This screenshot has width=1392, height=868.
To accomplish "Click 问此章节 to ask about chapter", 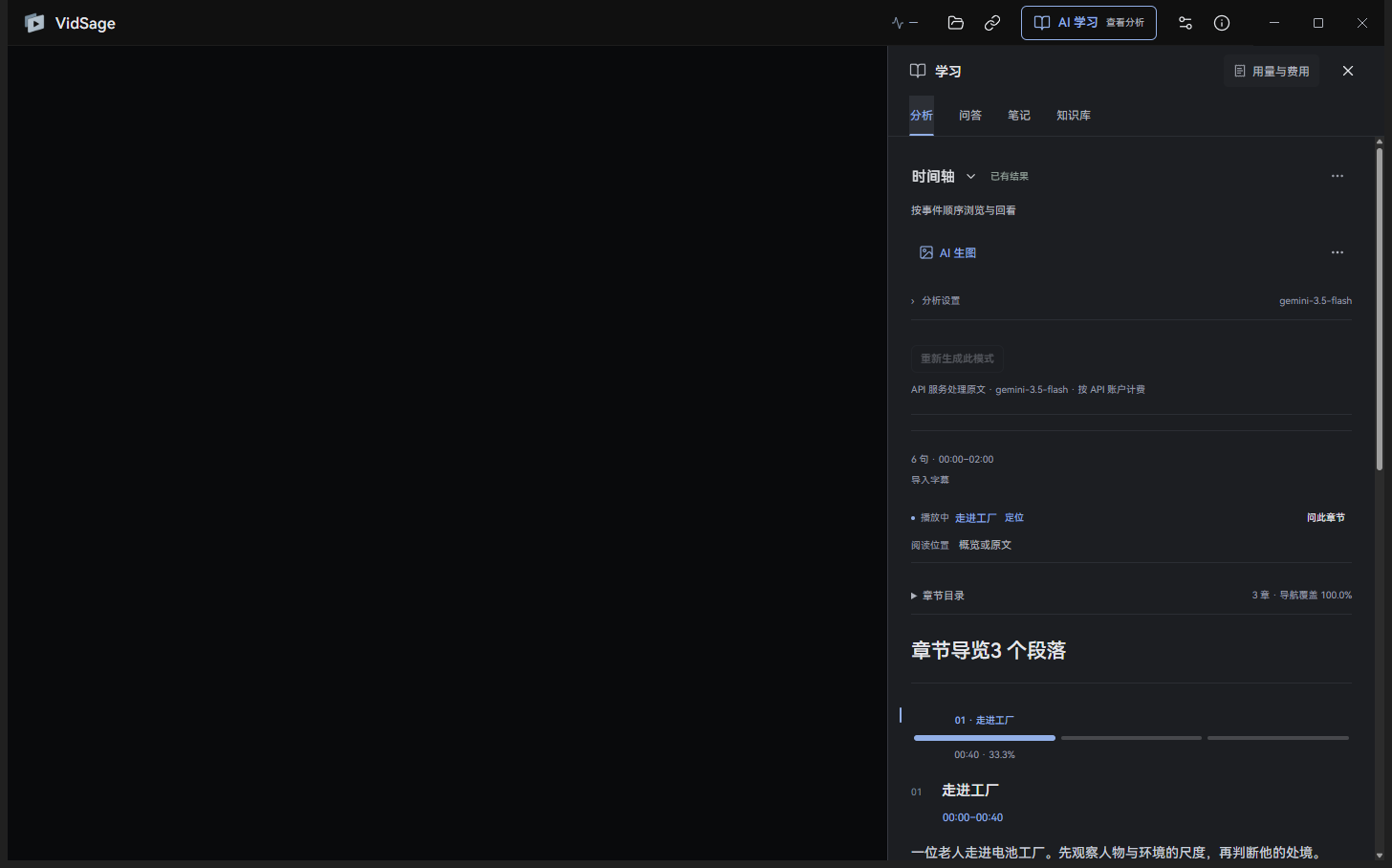I will tap(1326, 517).
